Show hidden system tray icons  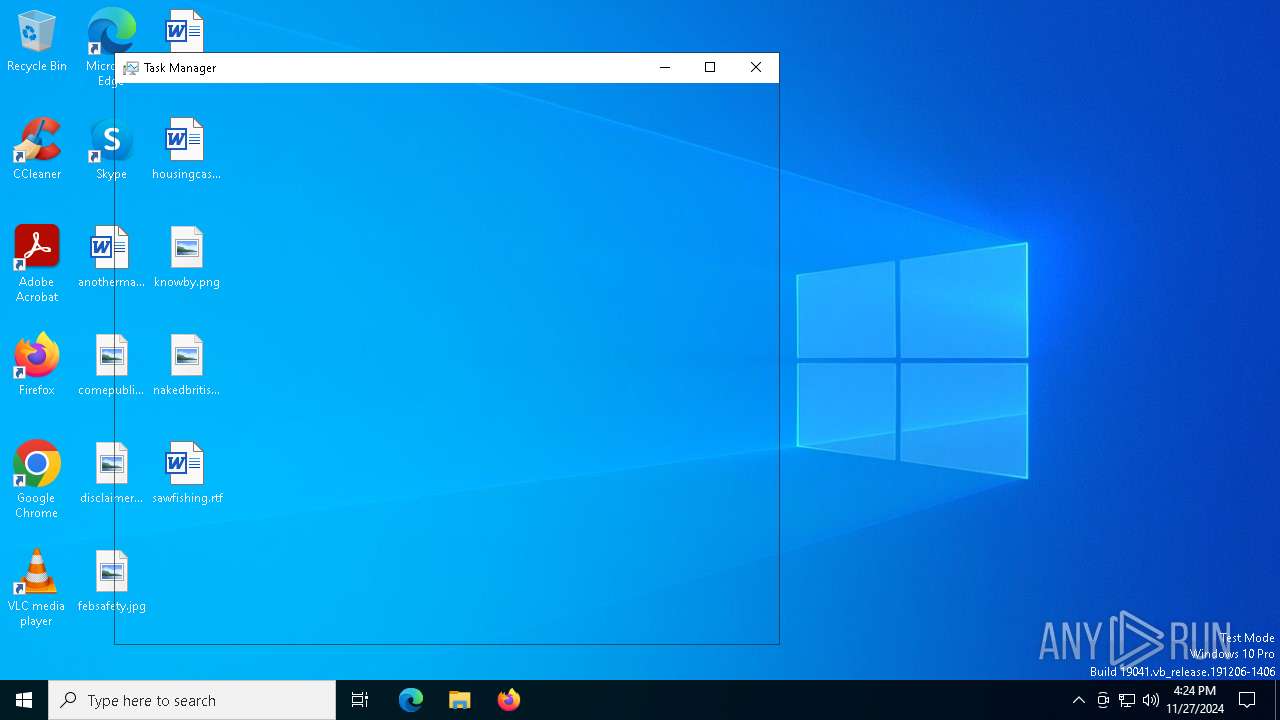pyautogui.click(x=1078, y=700)
